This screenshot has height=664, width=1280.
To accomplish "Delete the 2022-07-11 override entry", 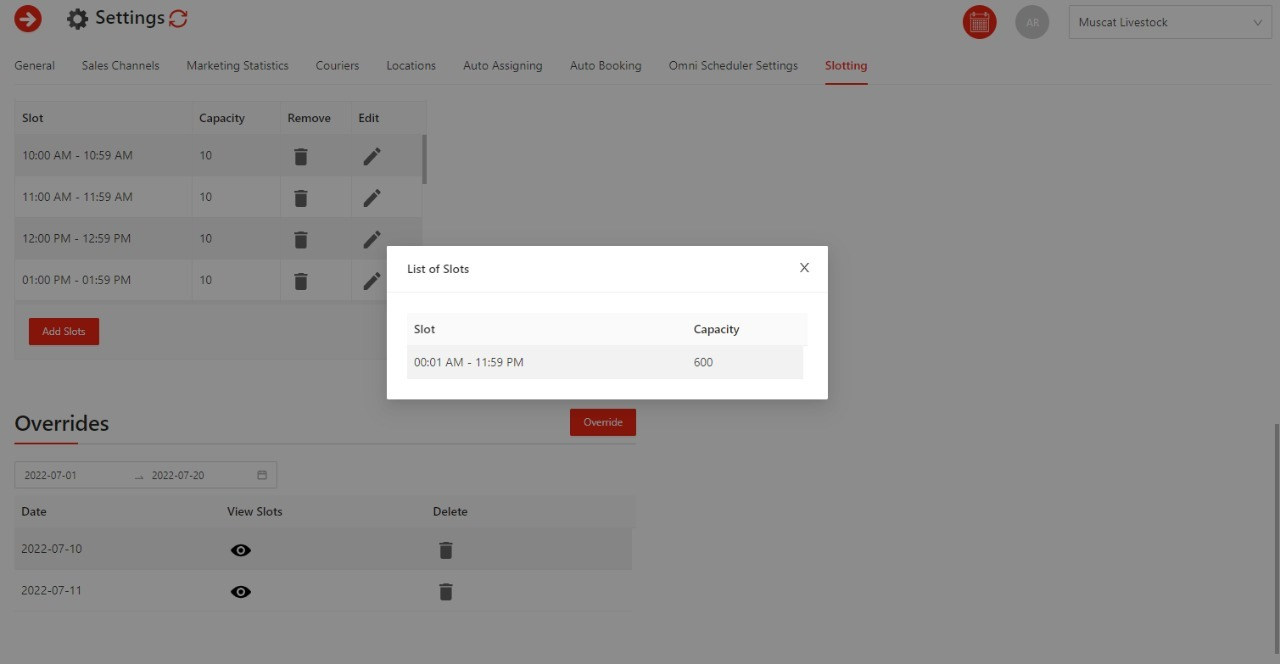I will pos(446,592).
